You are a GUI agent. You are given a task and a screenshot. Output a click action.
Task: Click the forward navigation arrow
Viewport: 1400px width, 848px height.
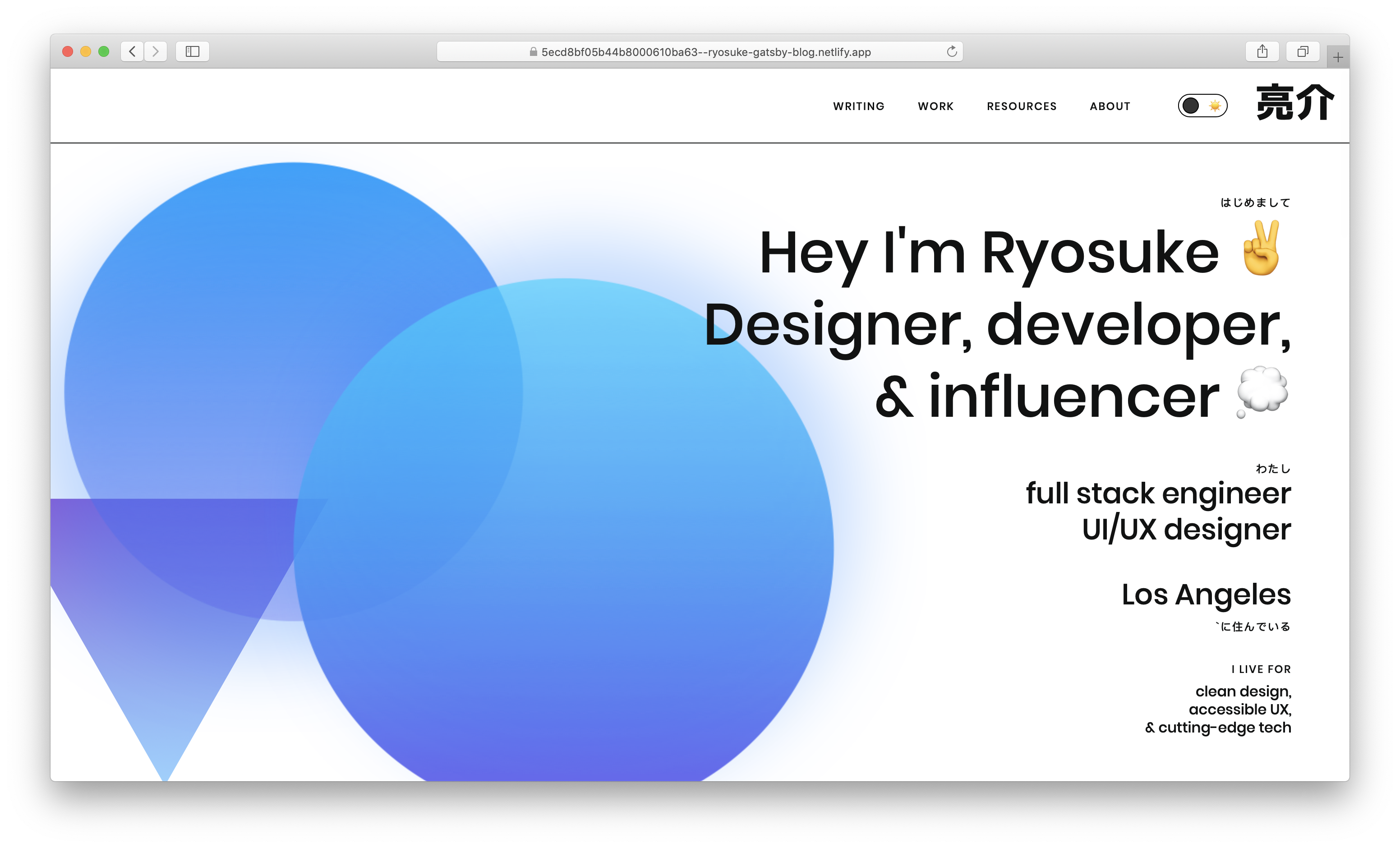tap(156, 51)
